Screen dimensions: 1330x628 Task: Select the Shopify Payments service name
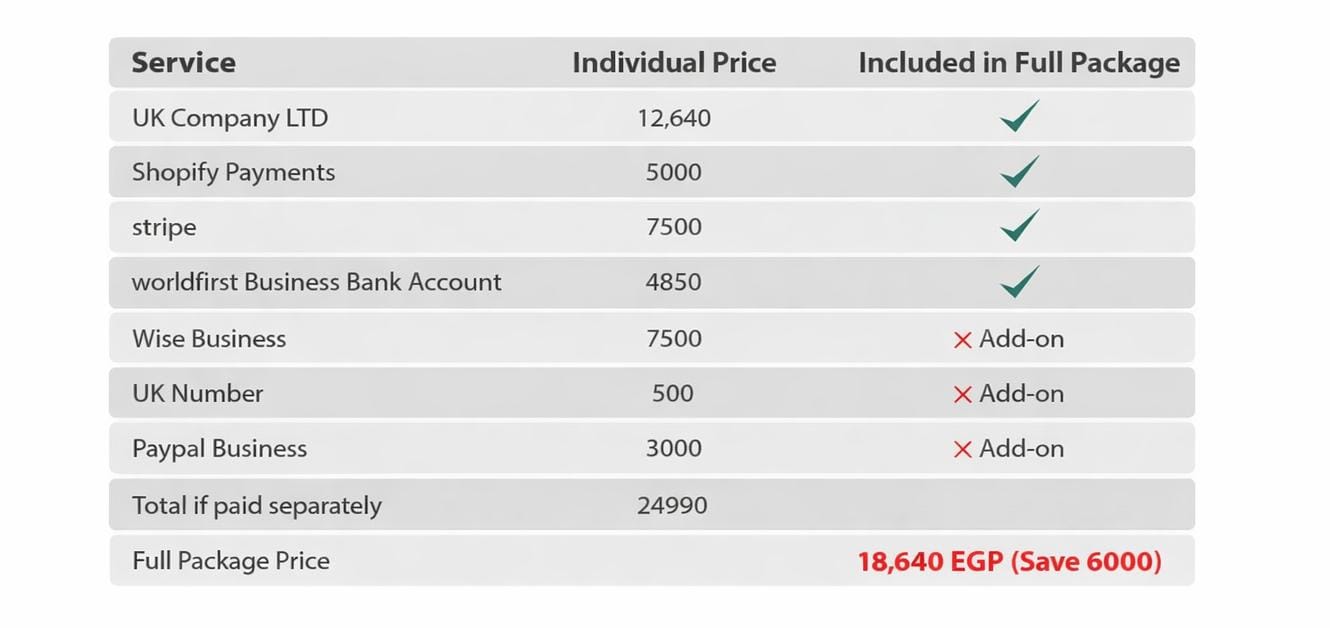[233, 172]
